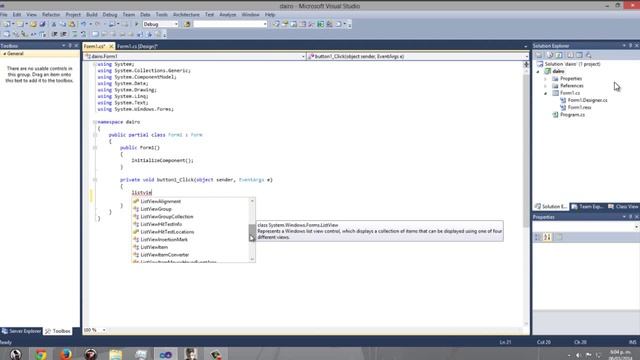Collapse the public Form1() constructor region
Image resolution: width=640 pixels, height=360 pixels.
[95, 148]
